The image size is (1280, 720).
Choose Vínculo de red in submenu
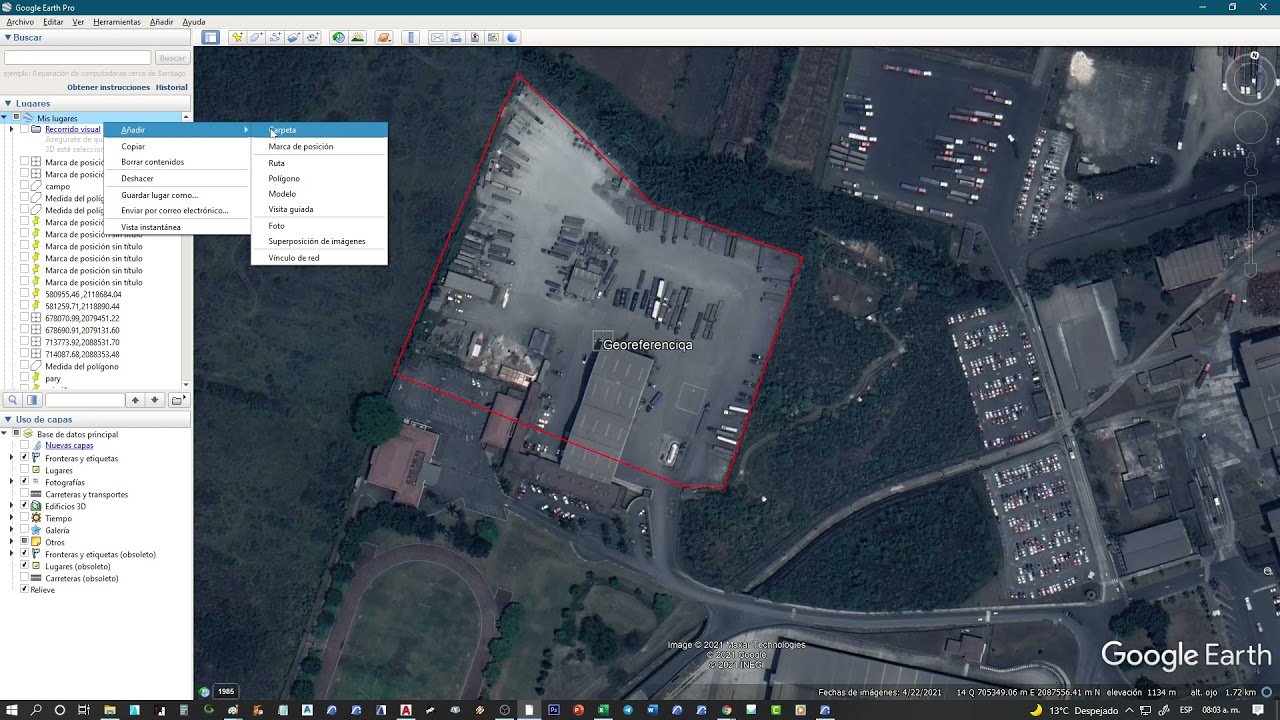pyautogui.click(x=319, y=258)
